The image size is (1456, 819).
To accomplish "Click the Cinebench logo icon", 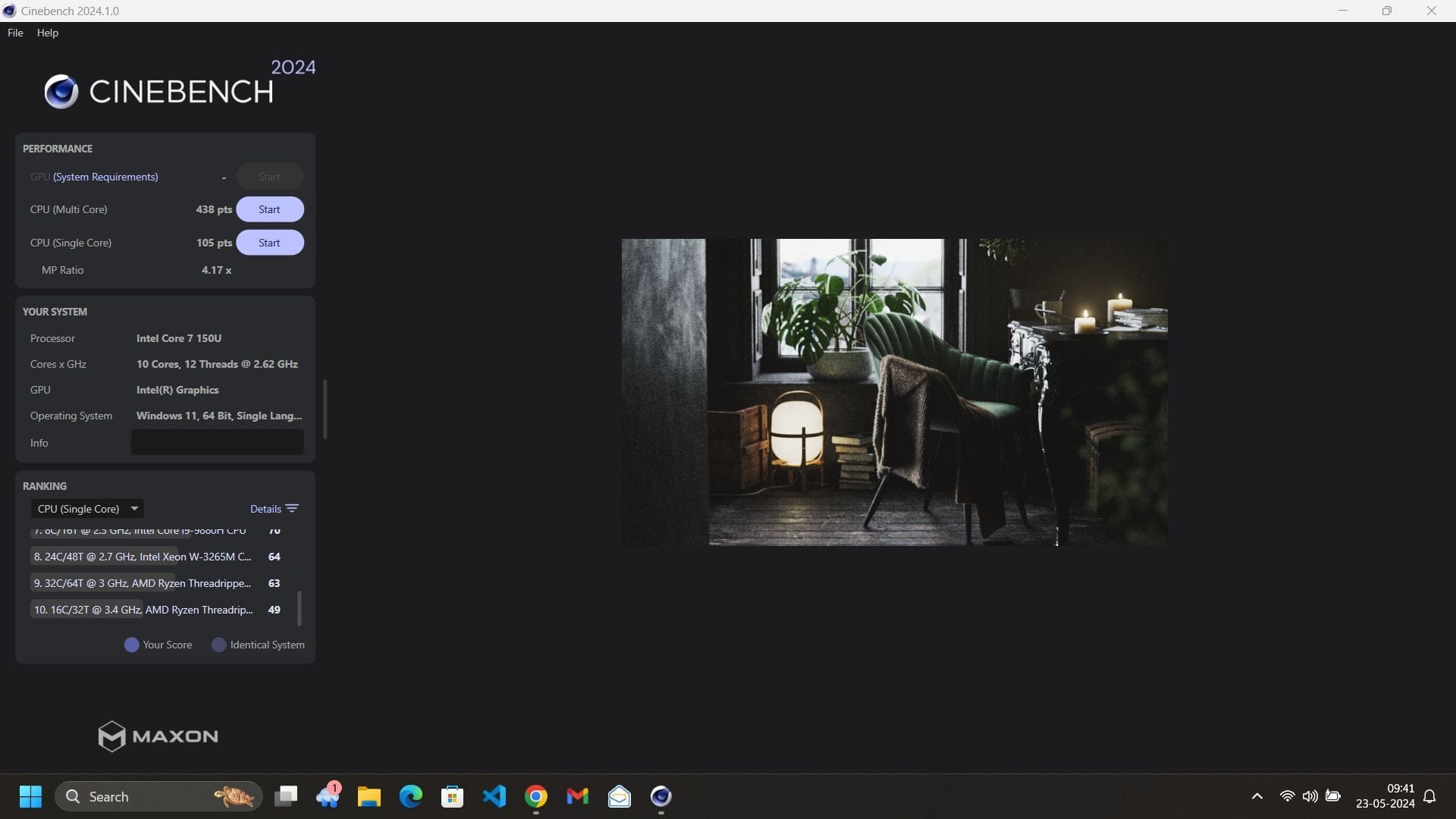I will (61, 92).
